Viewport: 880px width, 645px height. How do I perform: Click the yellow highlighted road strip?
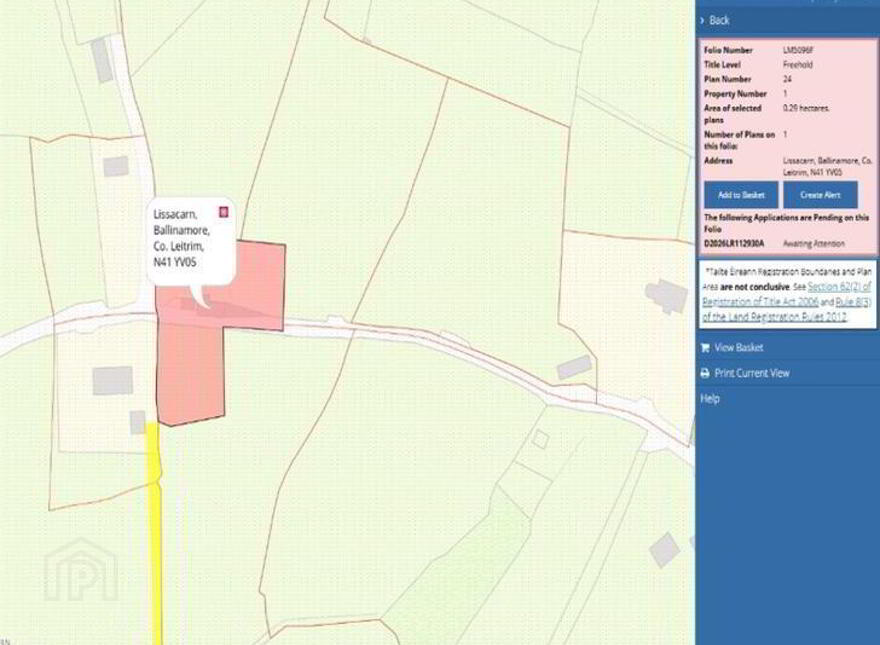[155, 533]
